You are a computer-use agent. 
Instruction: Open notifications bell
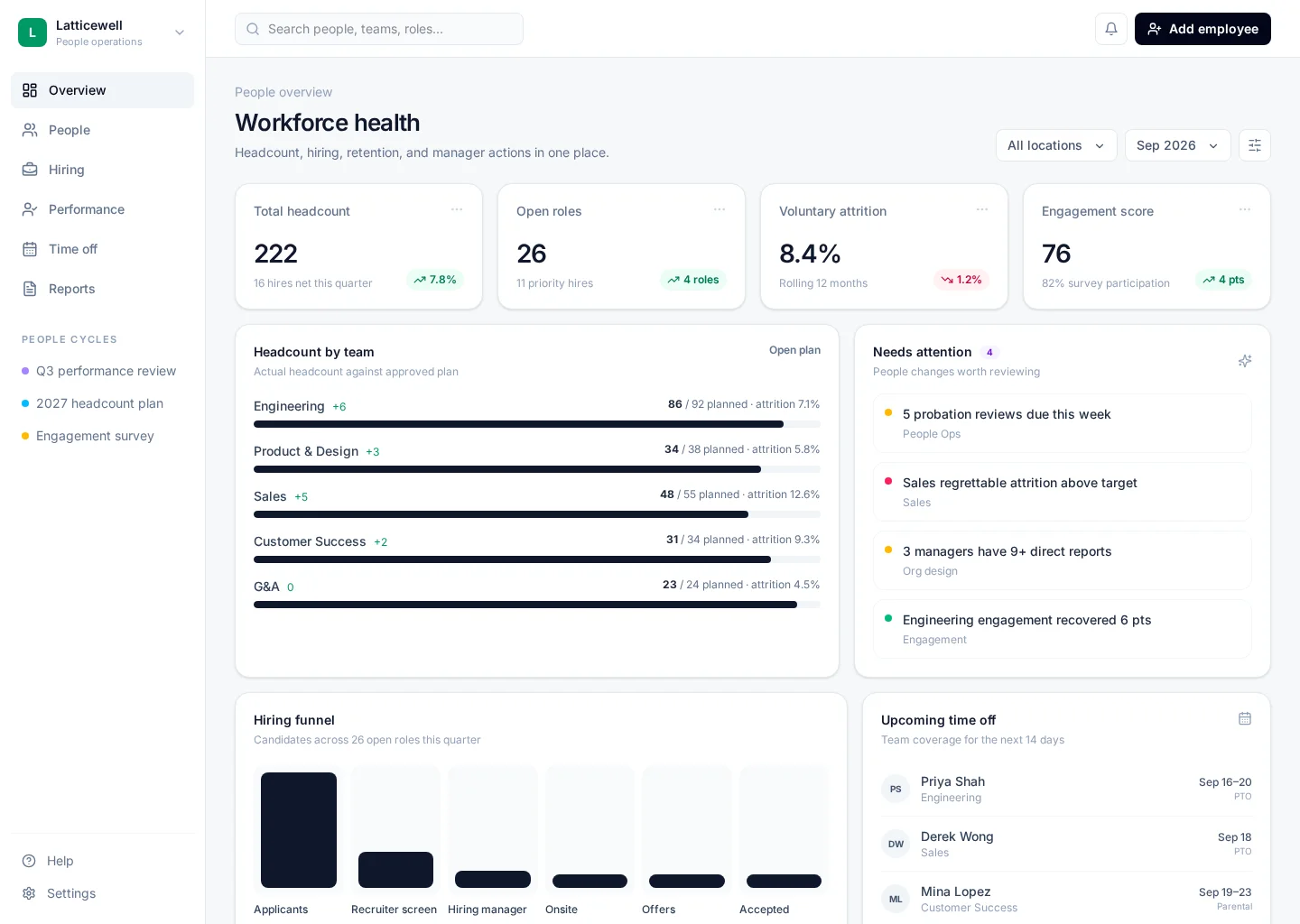point(1111,29)
